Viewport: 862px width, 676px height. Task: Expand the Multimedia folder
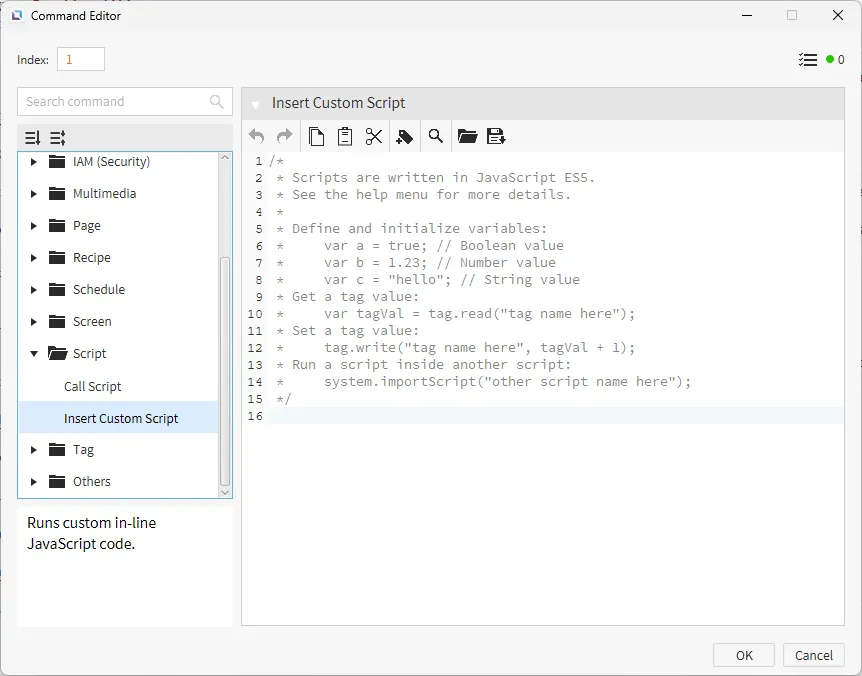[34, 194]
